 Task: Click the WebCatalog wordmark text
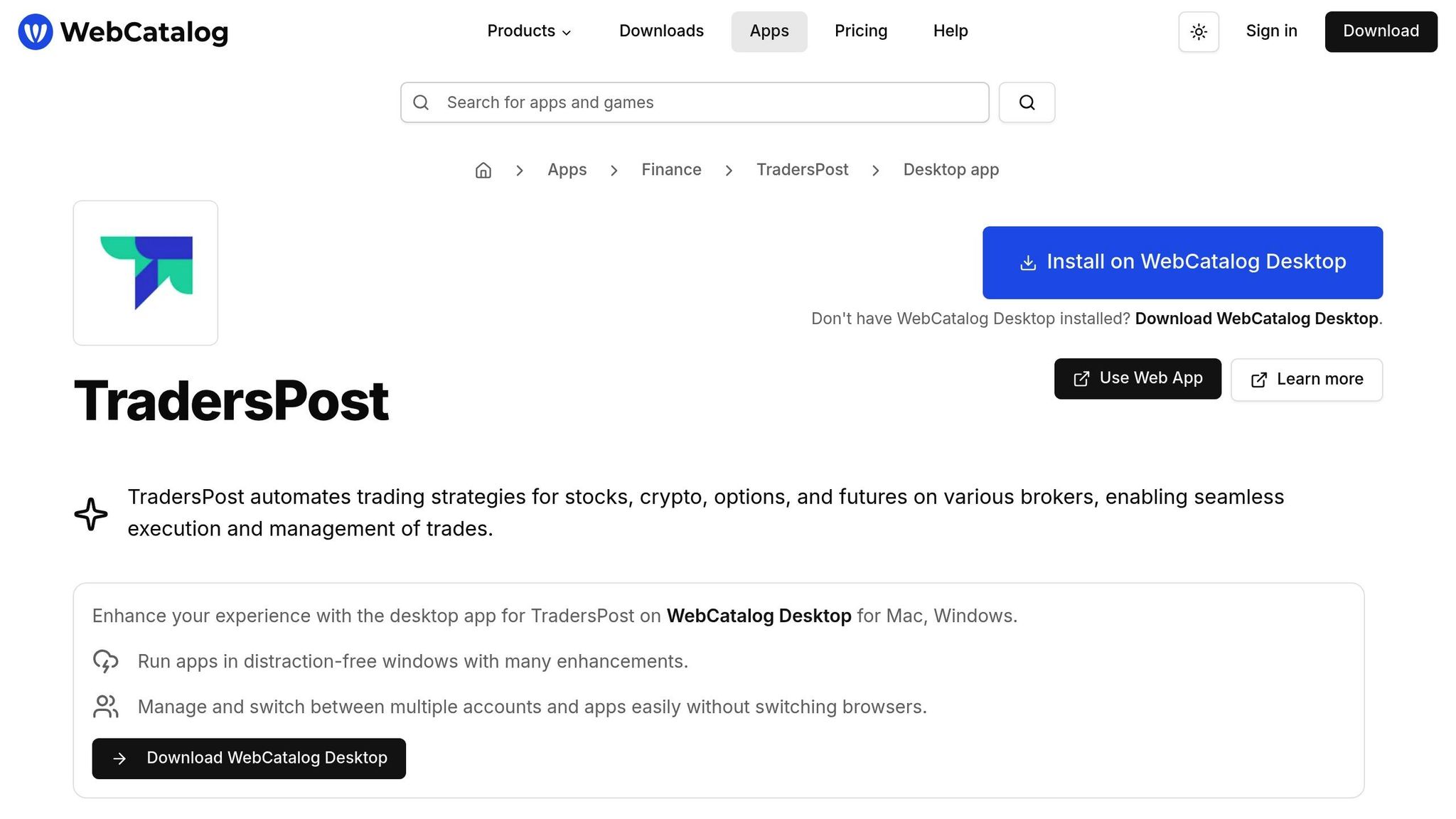click(x=144, y=33)
